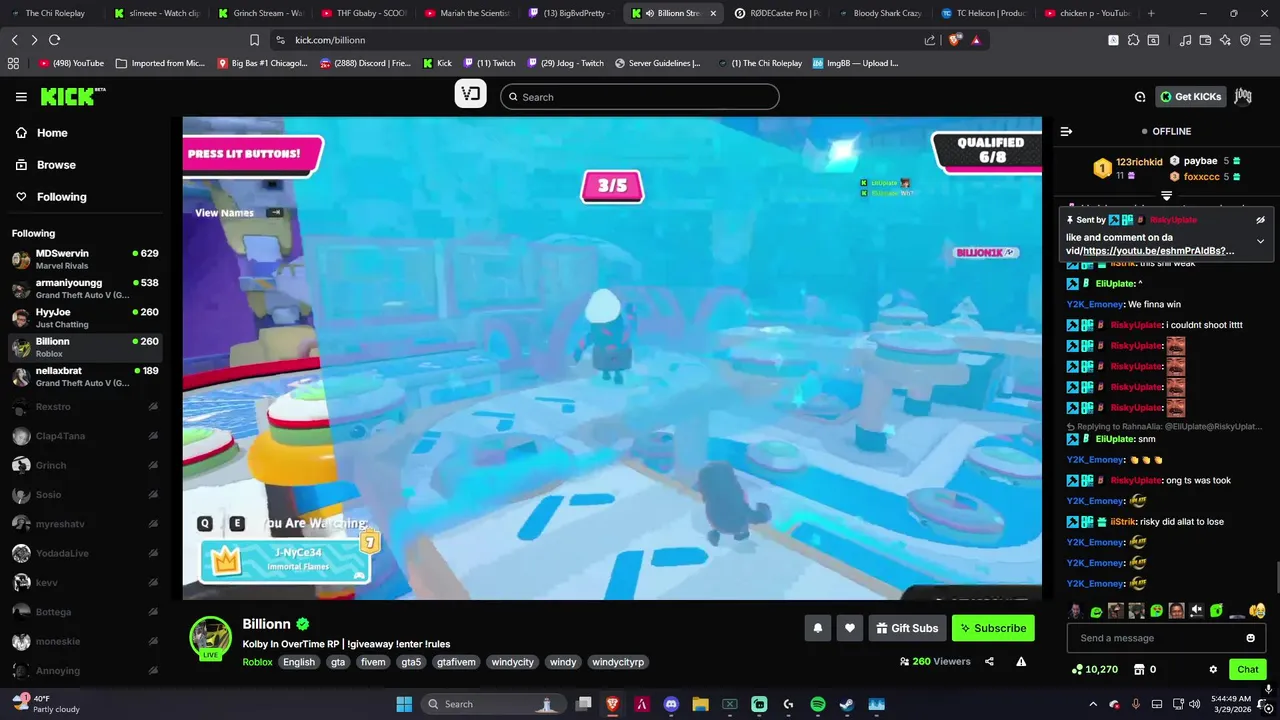1280x720 pixels.
Task: Open offline Grinch channel
Action: [85, 465]
